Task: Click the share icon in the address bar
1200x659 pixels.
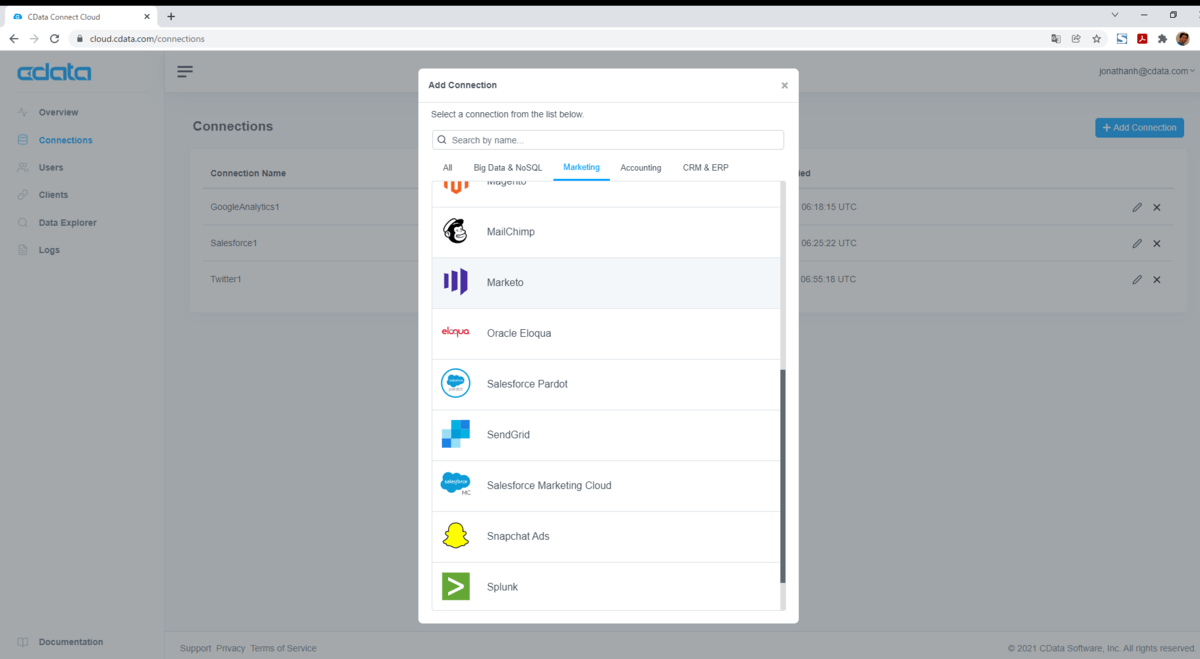Action: pyautogui.click(x=1076, y=39)
